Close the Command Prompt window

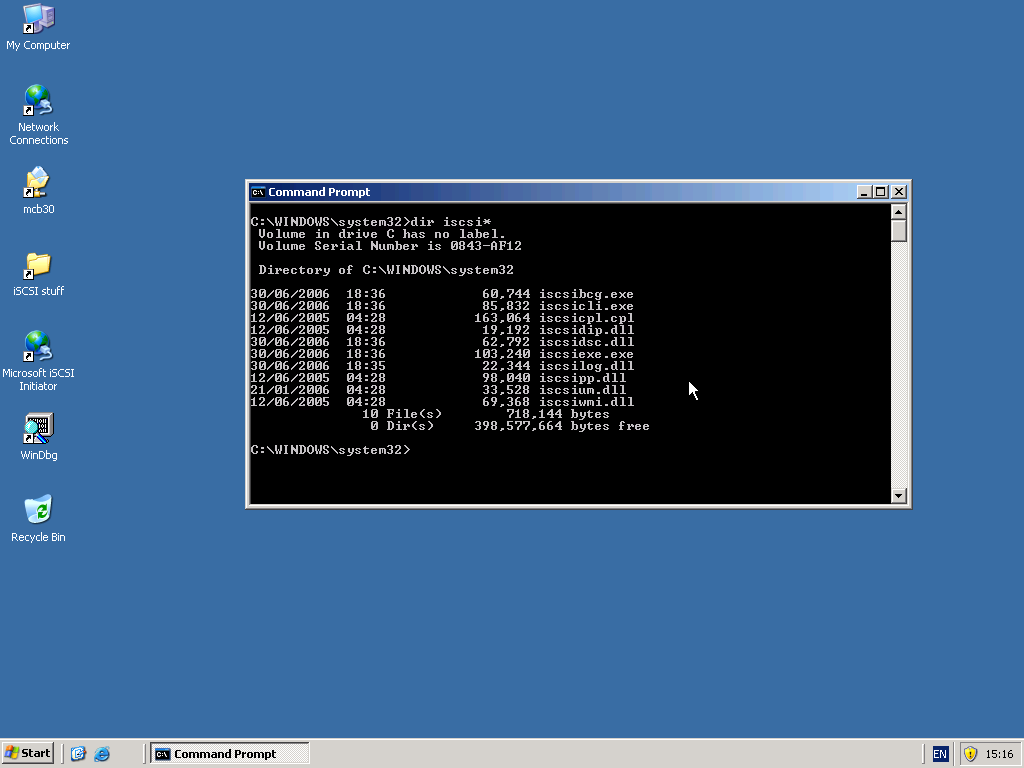click(x=899, y=192)
